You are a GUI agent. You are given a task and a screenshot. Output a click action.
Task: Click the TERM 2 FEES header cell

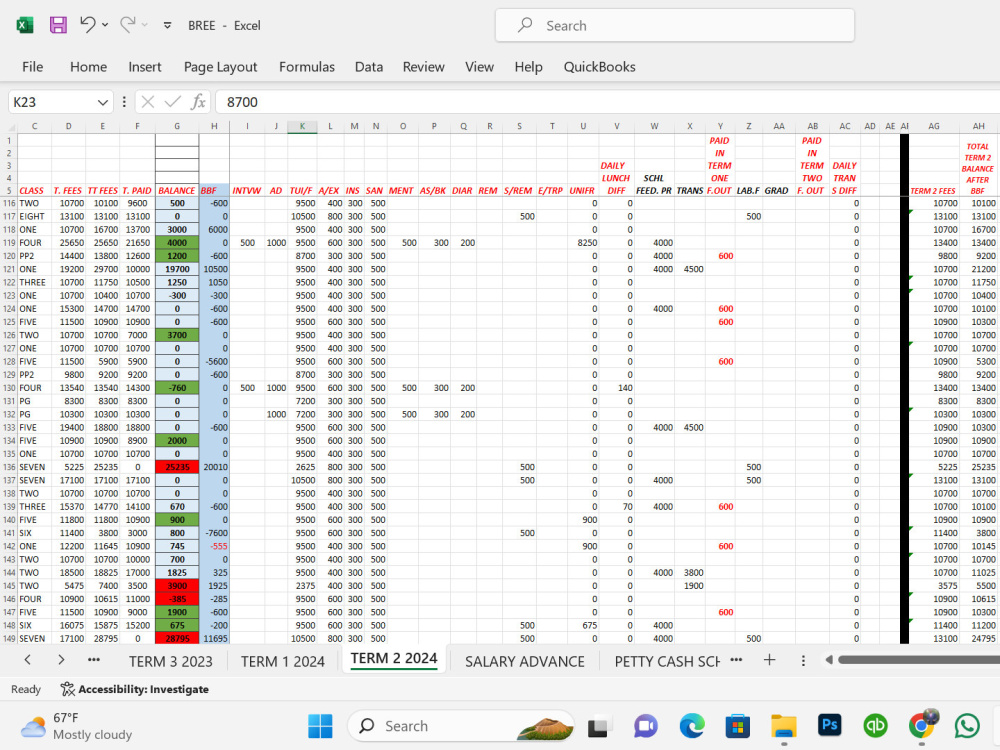tap(934, 191)
